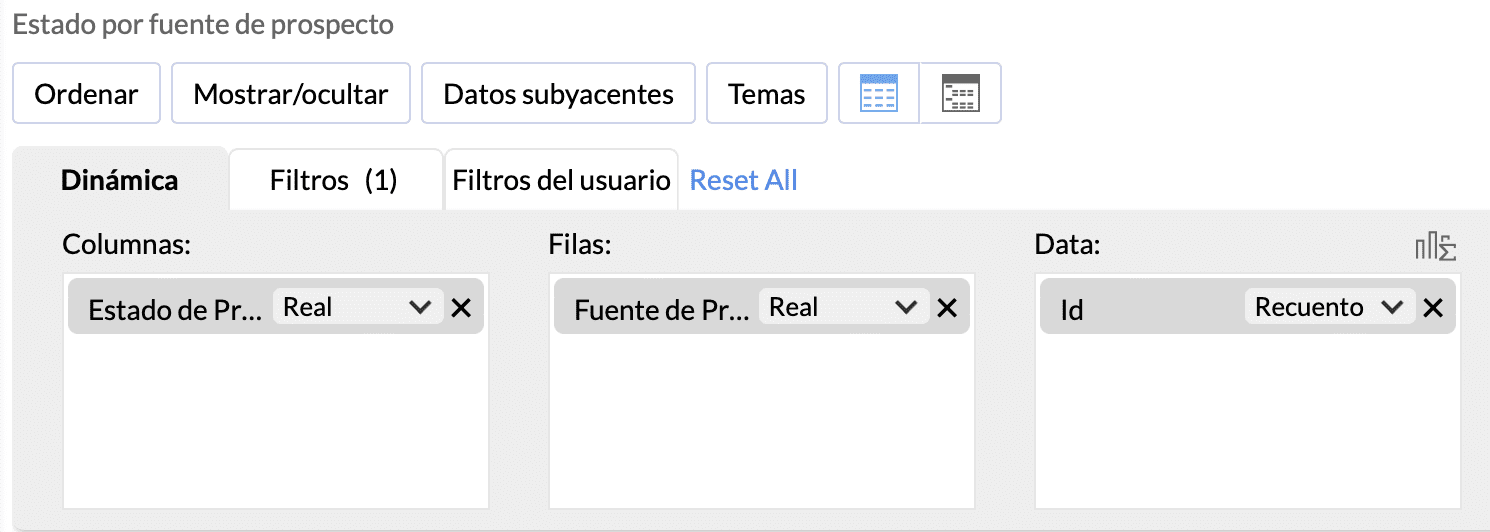
Task: Open the Dinámica tab
Action: click(120, 180)
